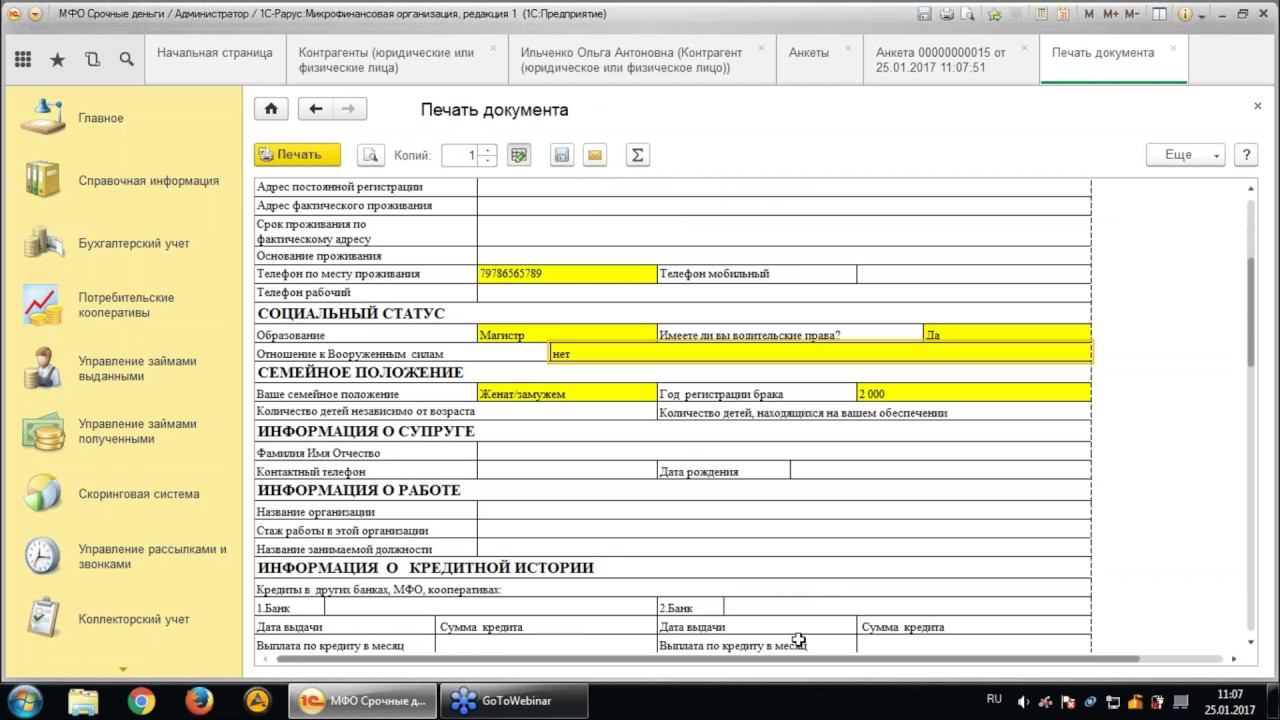Click the sum (Σ) button
1280x720 pixels.
coord(637,155)
